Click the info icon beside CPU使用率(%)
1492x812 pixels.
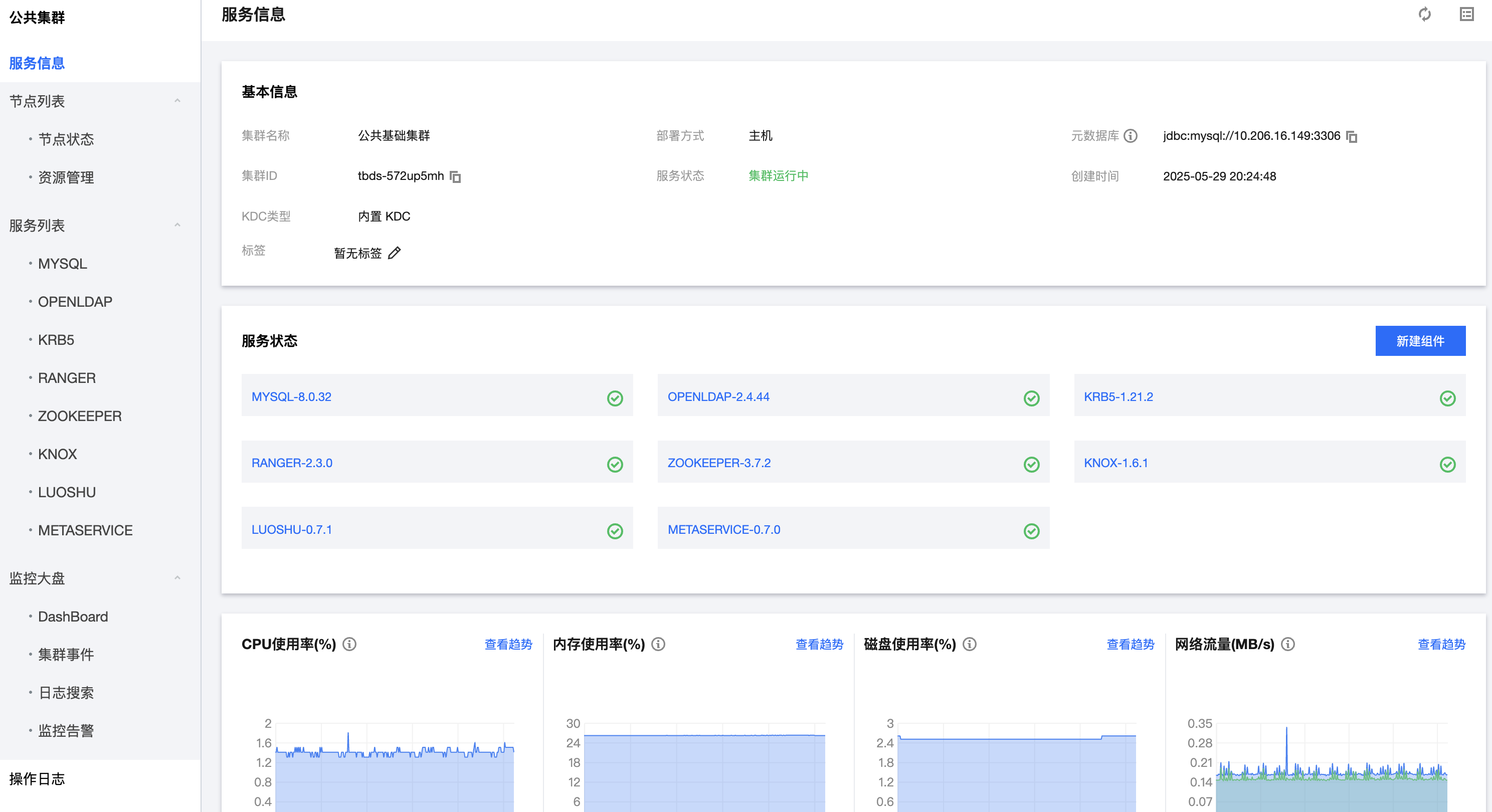(349, 644)
